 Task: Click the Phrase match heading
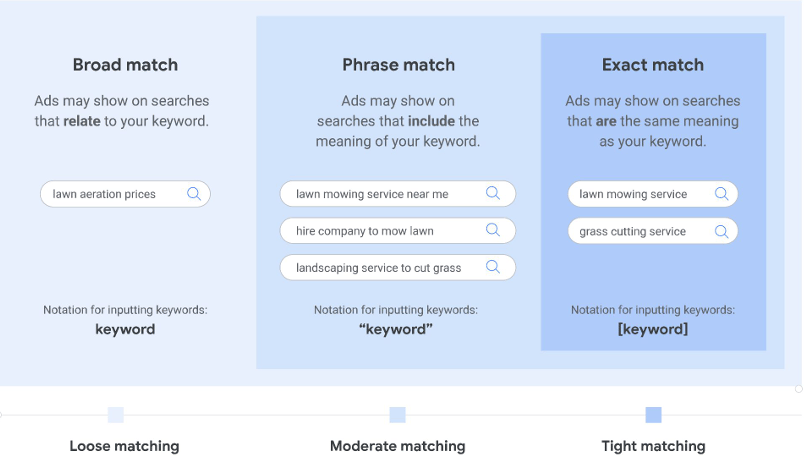pyautogui.click(x=398, y=65)
